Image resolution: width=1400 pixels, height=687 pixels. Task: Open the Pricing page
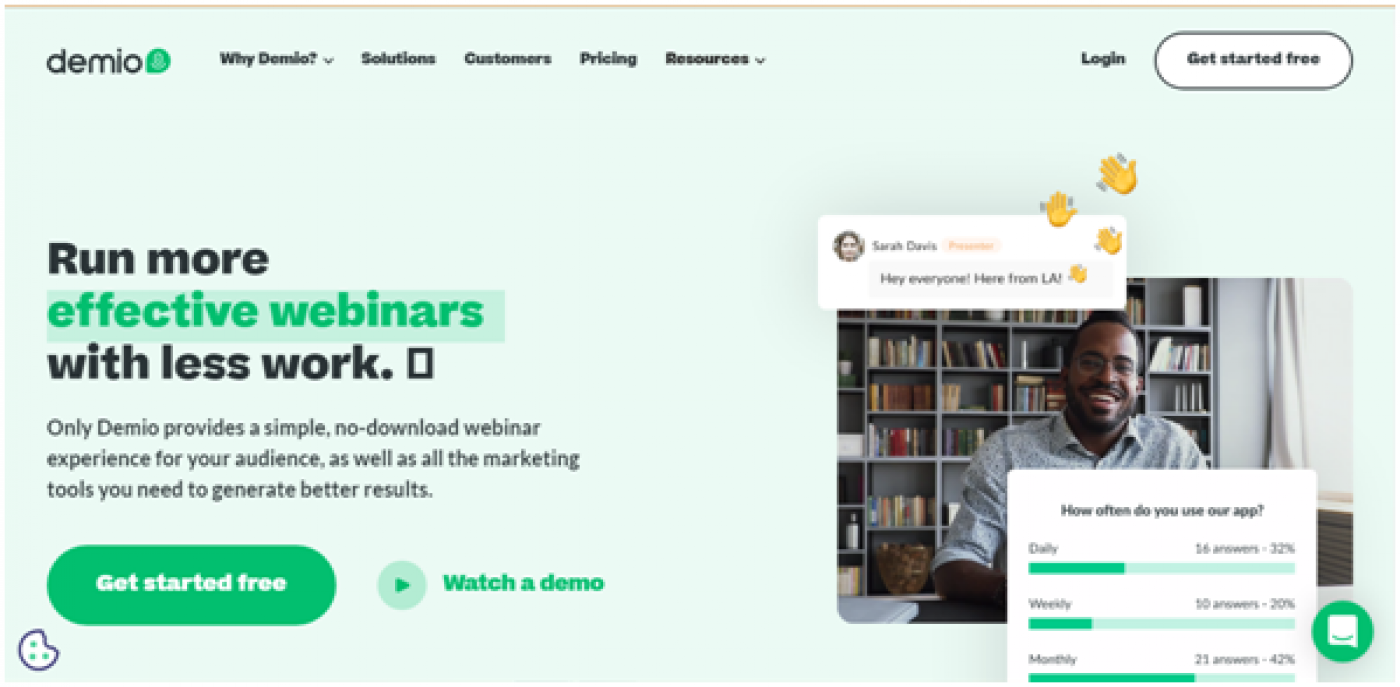pos(608,59)
